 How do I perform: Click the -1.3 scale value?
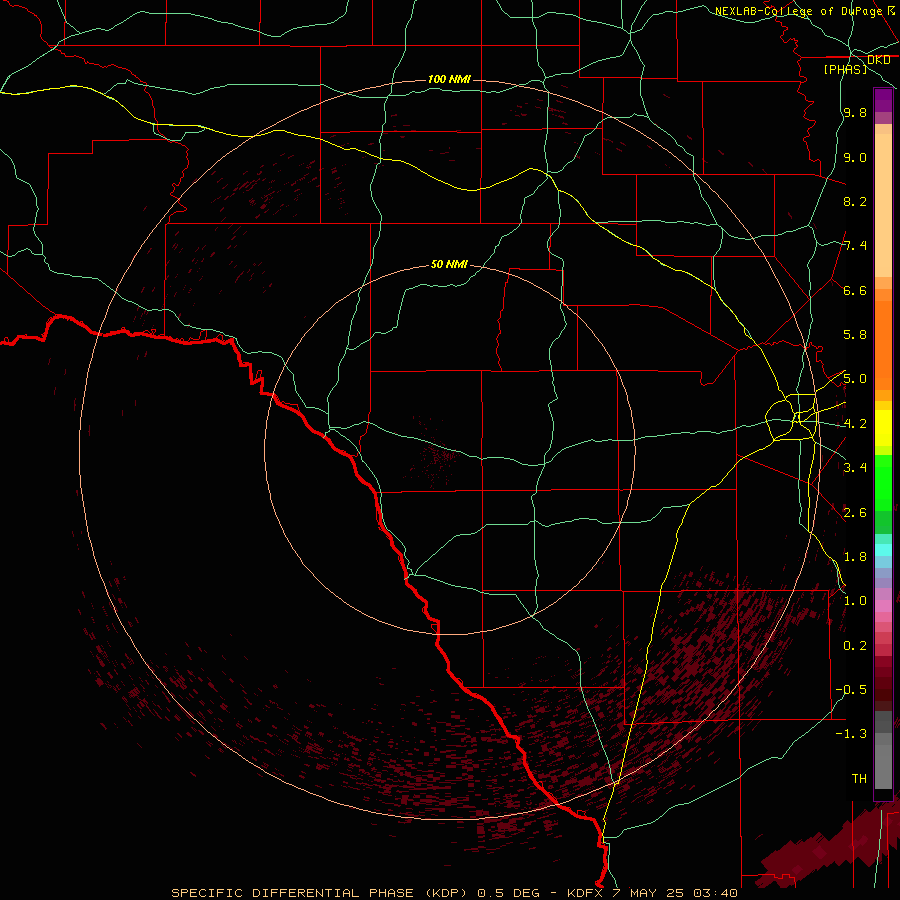[851, 734]
